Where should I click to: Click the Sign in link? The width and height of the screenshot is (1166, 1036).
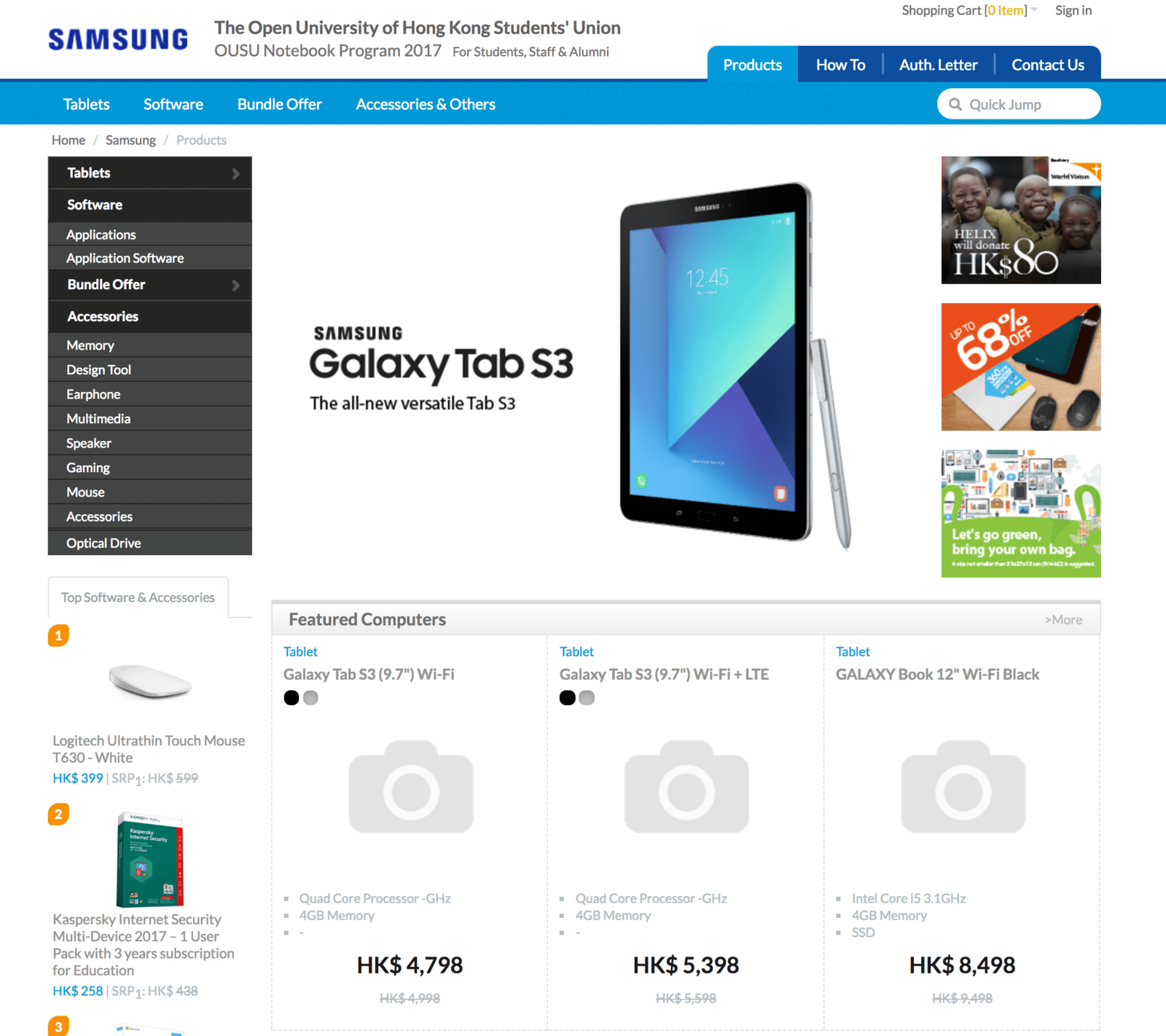click(1073, 10)
